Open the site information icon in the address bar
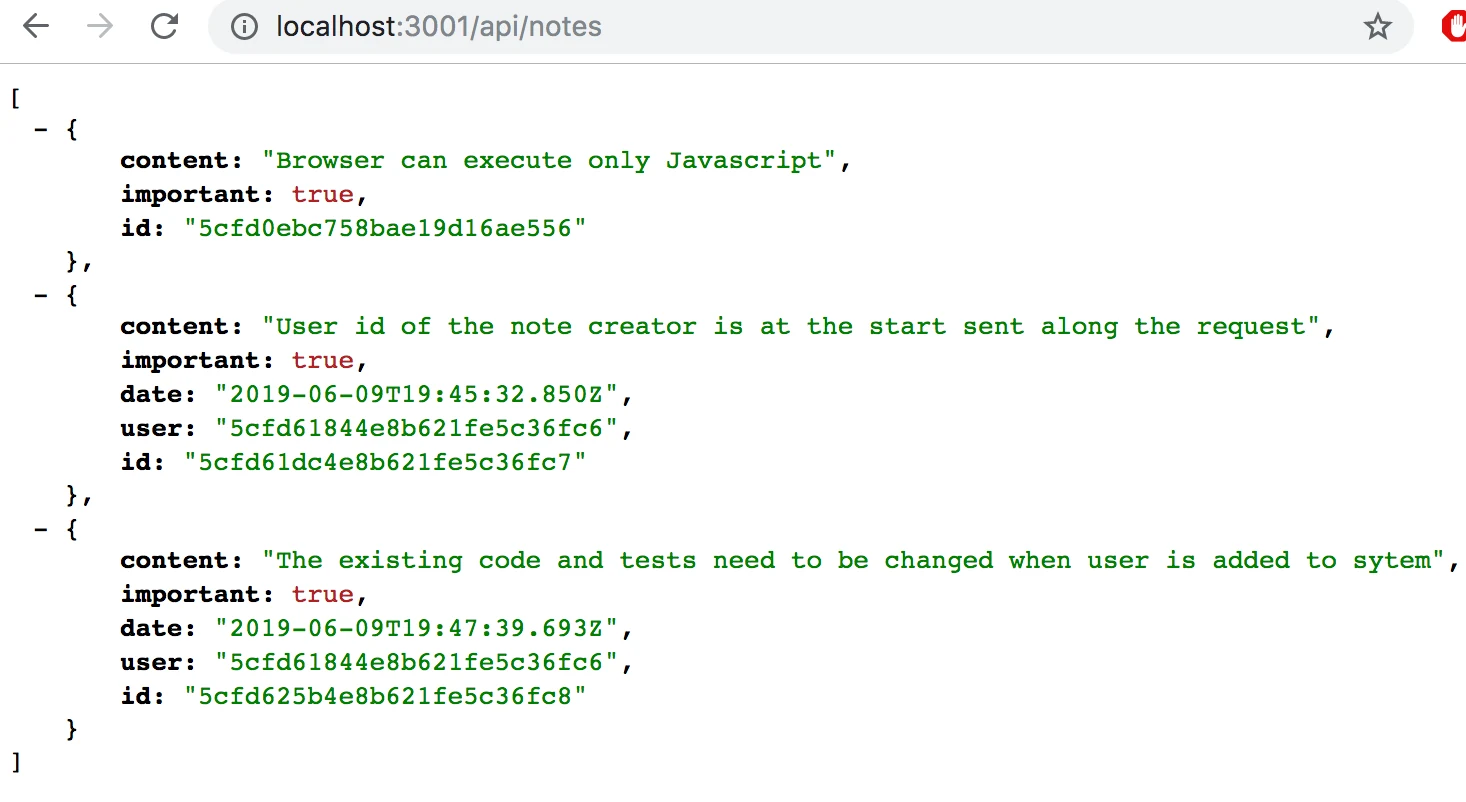The height and width of the screenshot is (802, 1466). pos(243,26)
